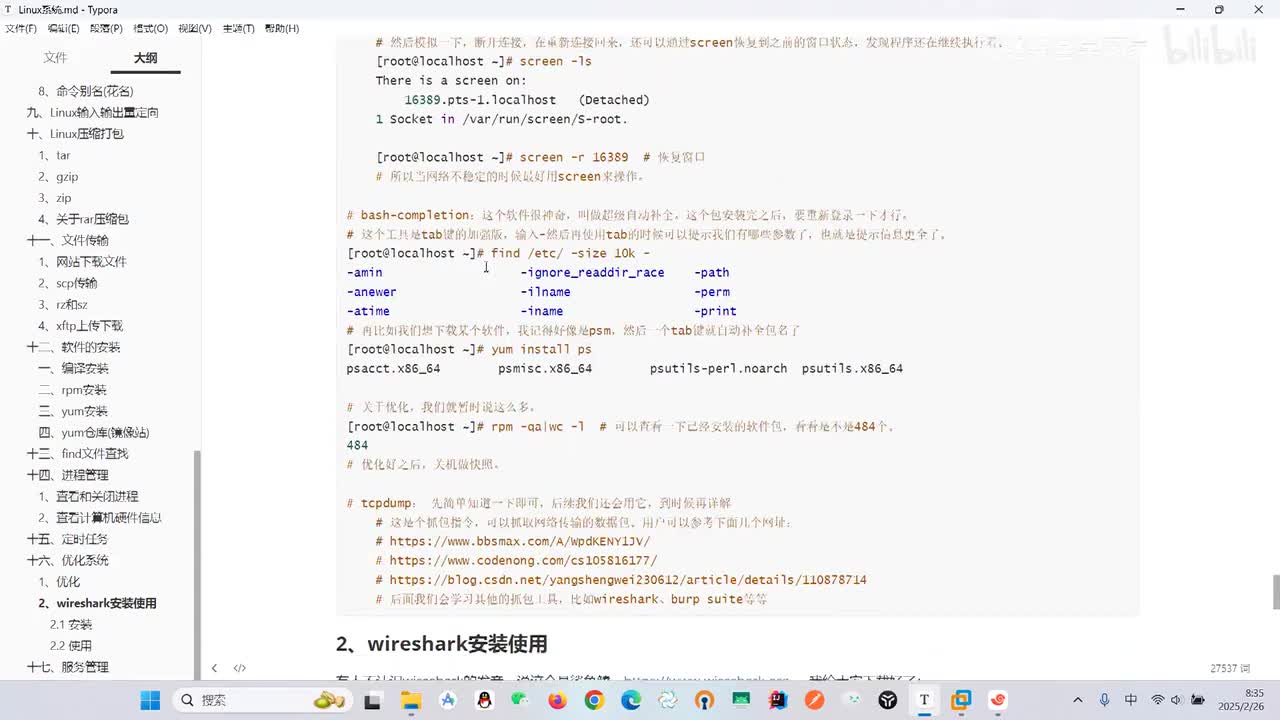Open the 格式(O) menu
Viewport: 1280px width, 720px height.
point(150,28)
